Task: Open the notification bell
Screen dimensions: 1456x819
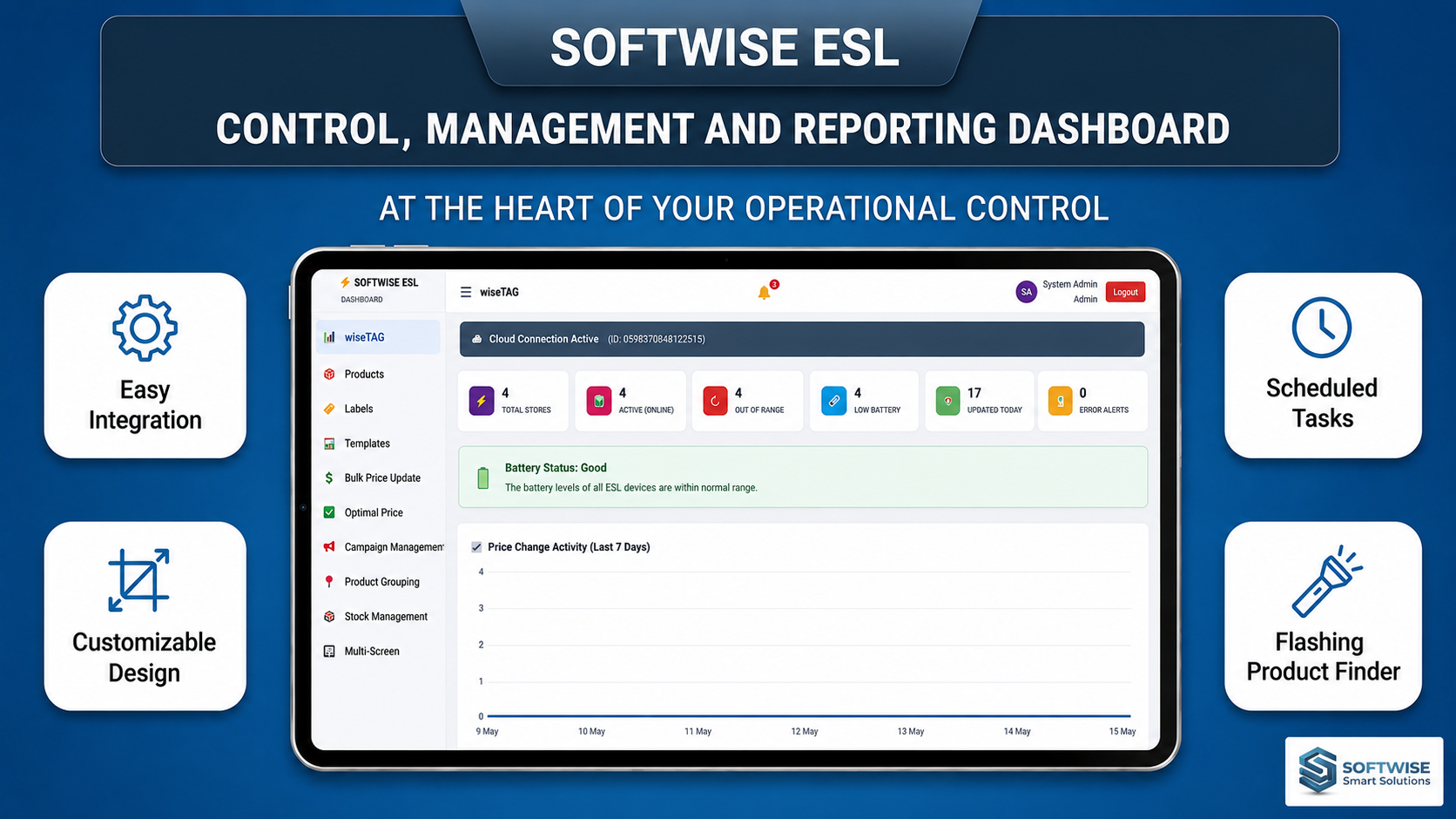Action: coord(765,292)
